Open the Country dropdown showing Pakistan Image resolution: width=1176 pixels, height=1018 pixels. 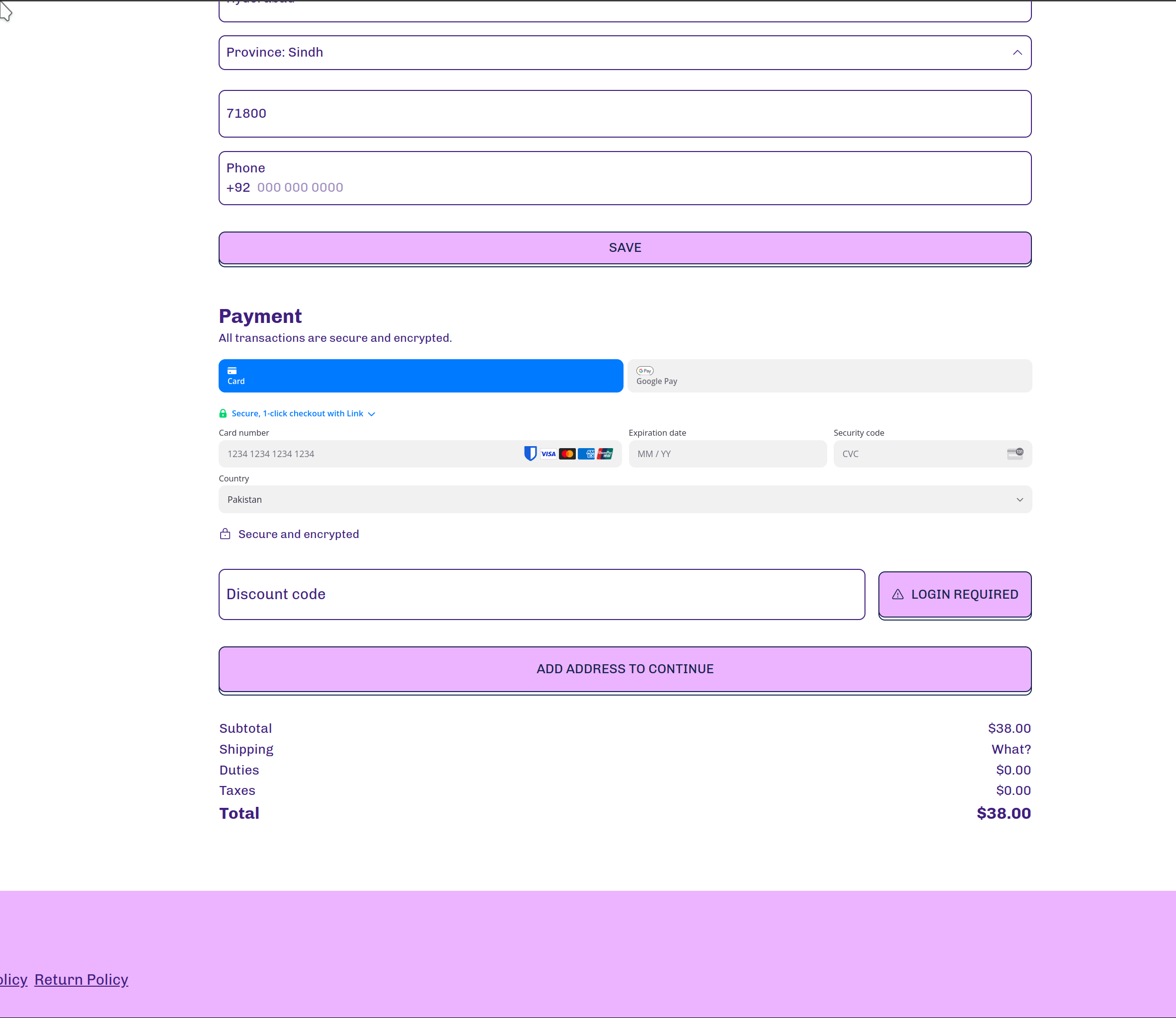coord(625,499)
